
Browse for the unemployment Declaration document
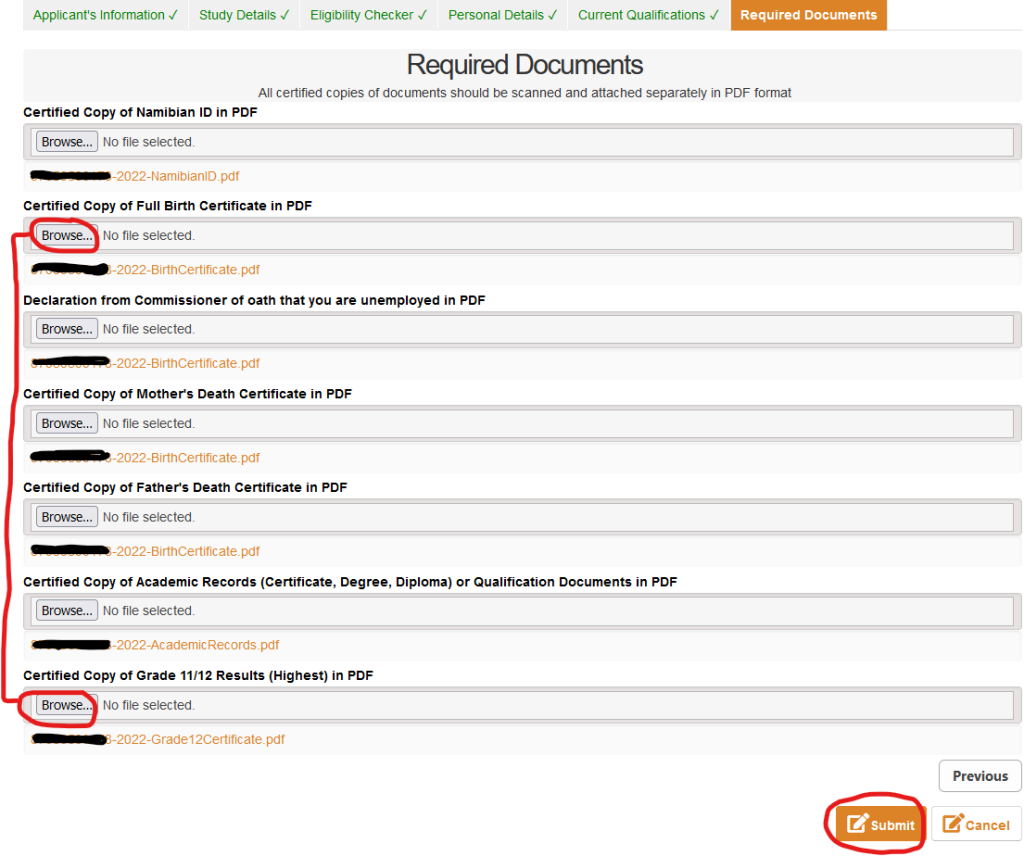coord(66,328)
